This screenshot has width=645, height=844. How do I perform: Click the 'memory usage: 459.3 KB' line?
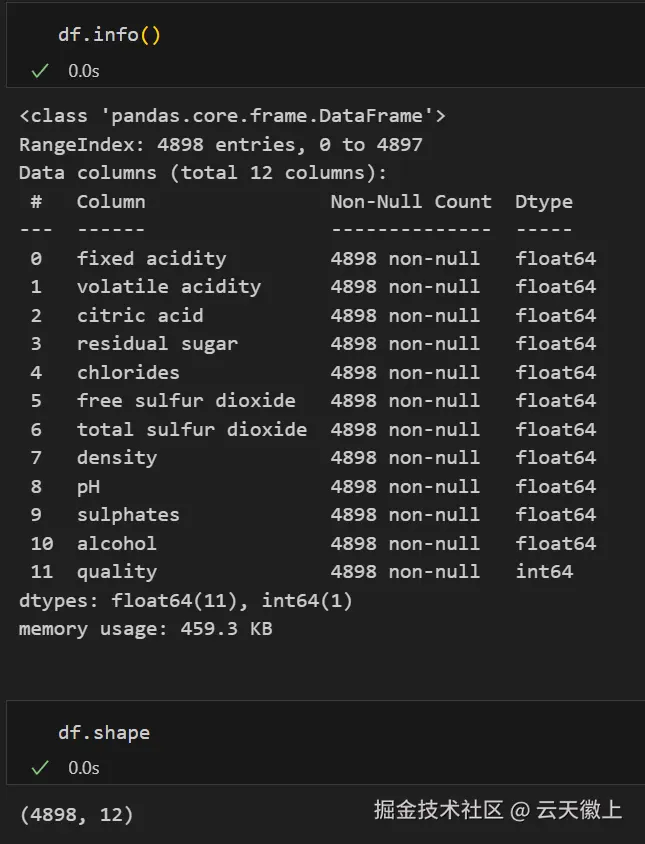[145, 629]
